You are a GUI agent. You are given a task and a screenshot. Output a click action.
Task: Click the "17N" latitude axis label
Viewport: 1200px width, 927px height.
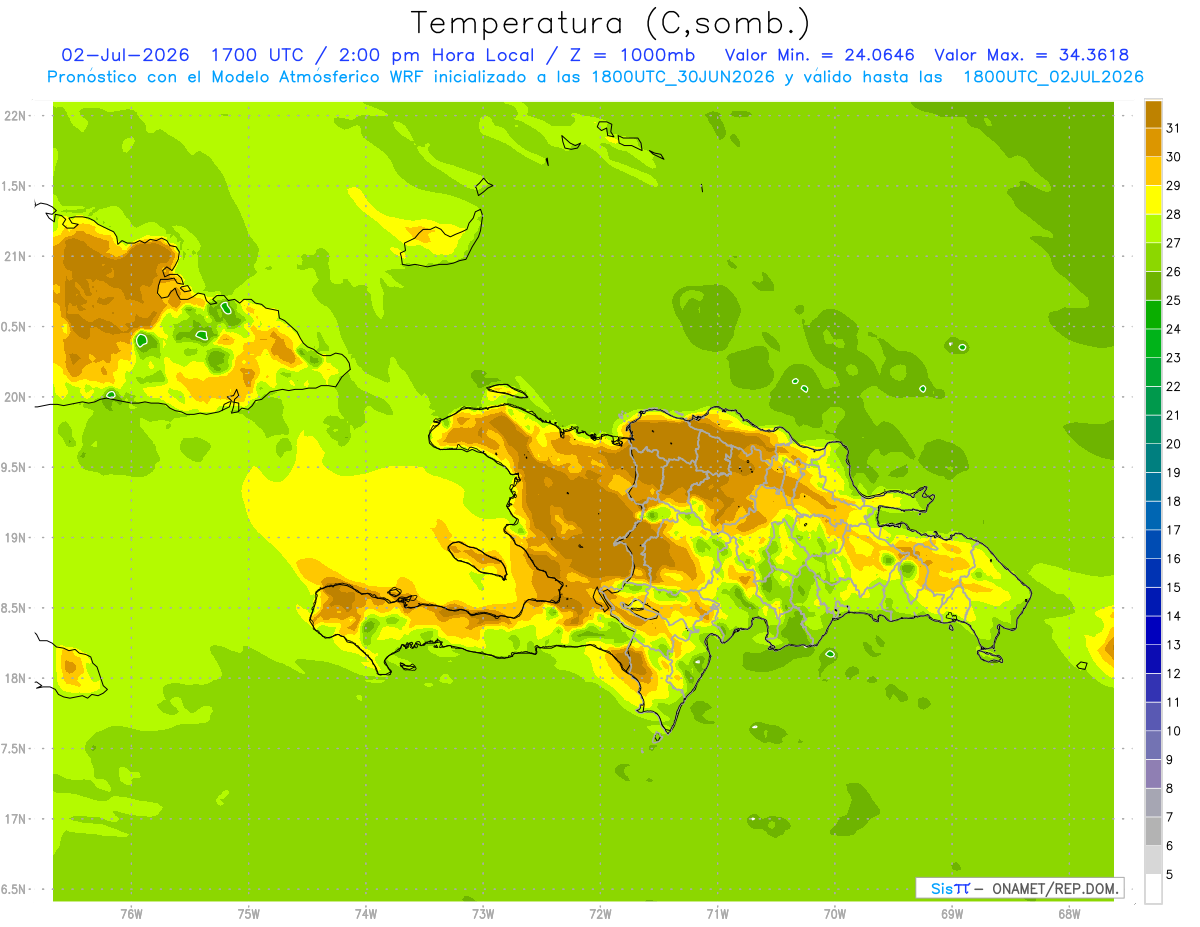(15, 819)
